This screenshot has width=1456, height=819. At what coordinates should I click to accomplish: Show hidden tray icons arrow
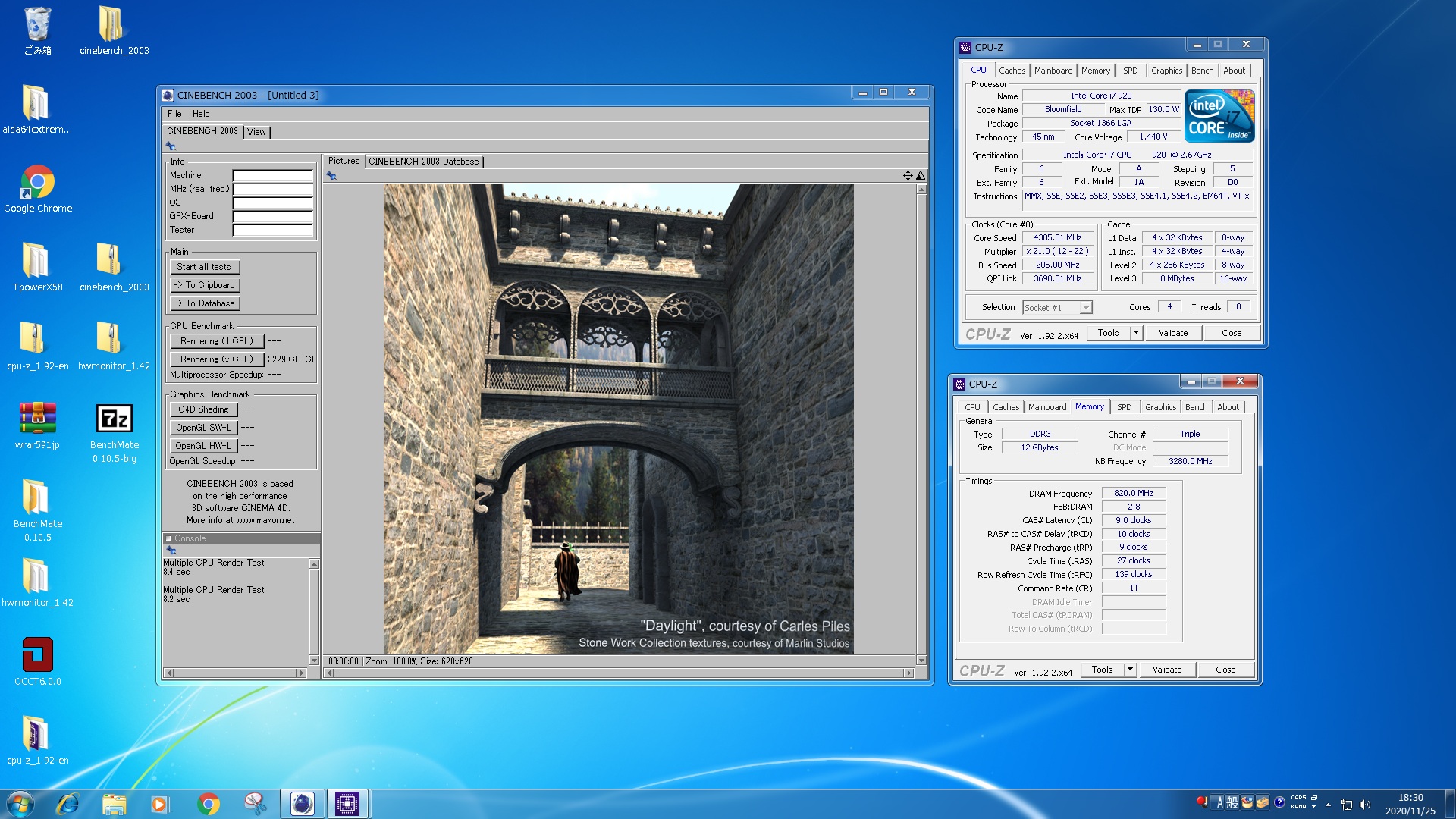(x=1328, y=805)
